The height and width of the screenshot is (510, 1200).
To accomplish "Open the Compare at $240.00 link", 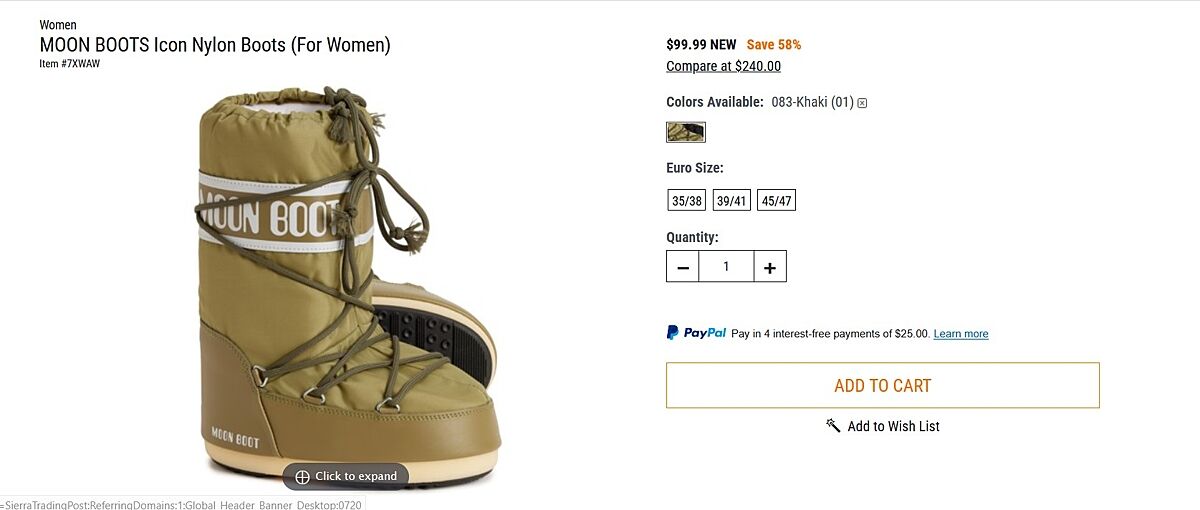I will (x=723, y=66).
